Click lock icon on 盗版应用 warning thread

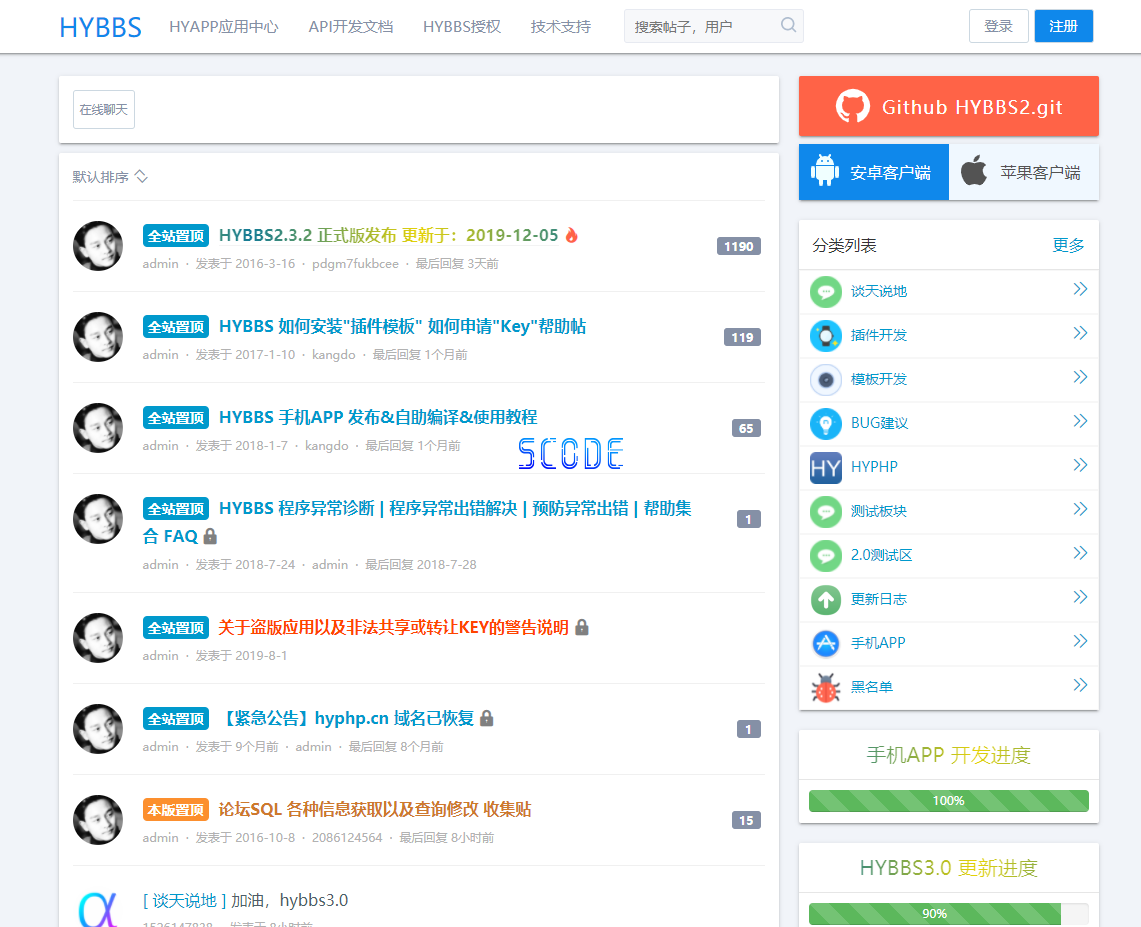pyautogui.click(x=582, y=627)
